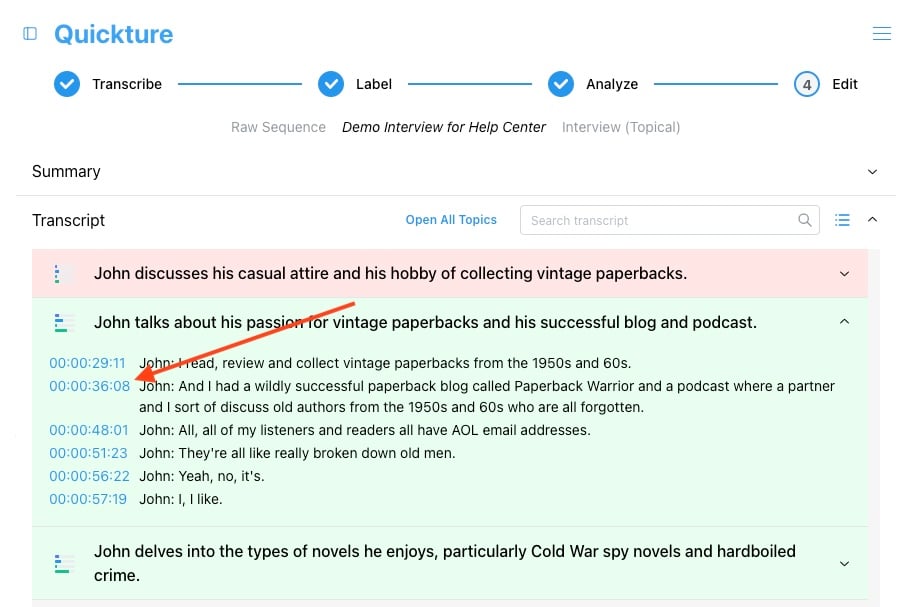Screen dimensions: 906x607
Task: Click the topic icon on vintage paperbacks blog row
Action: 64,323
